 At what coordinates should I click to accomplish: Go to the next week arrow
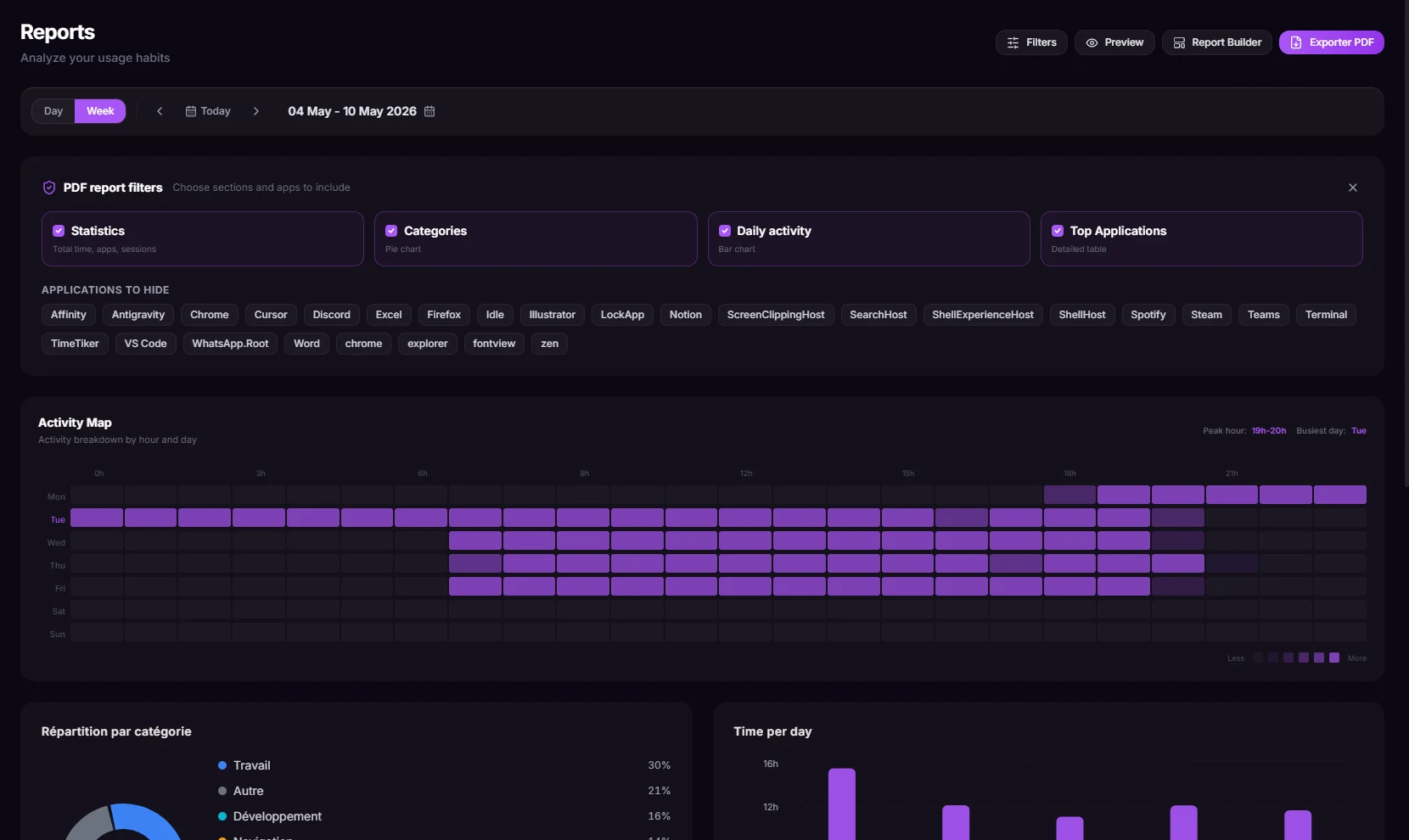click(256, 111)
